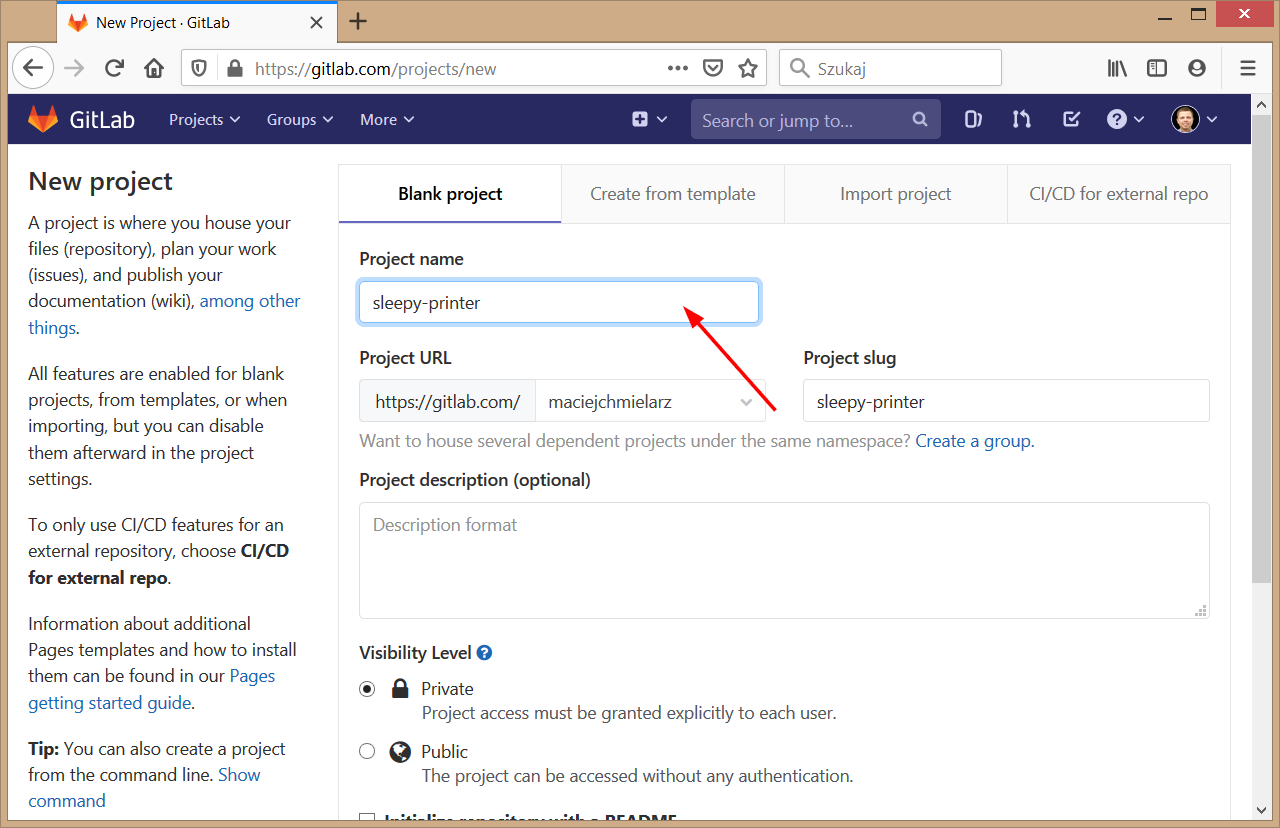The width and height of the screenshot is (1280, 828).
Task: Click inside the Project description text area
Action: coord(784,560)
